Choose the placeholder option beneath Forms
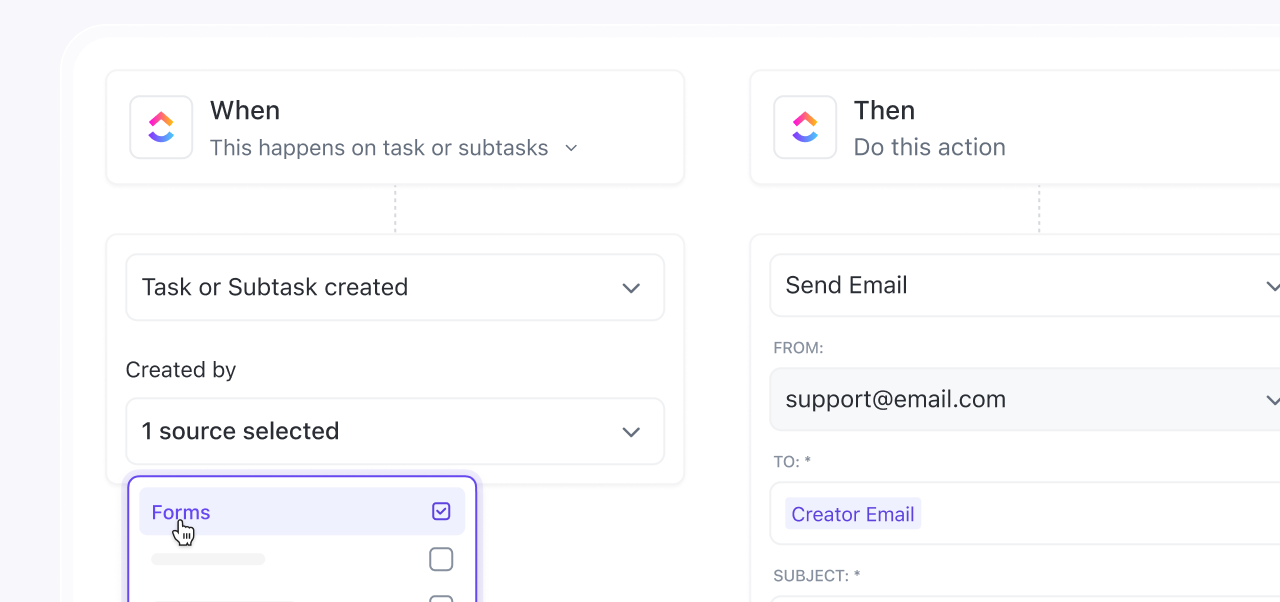1280x602 pixels. 209,559
